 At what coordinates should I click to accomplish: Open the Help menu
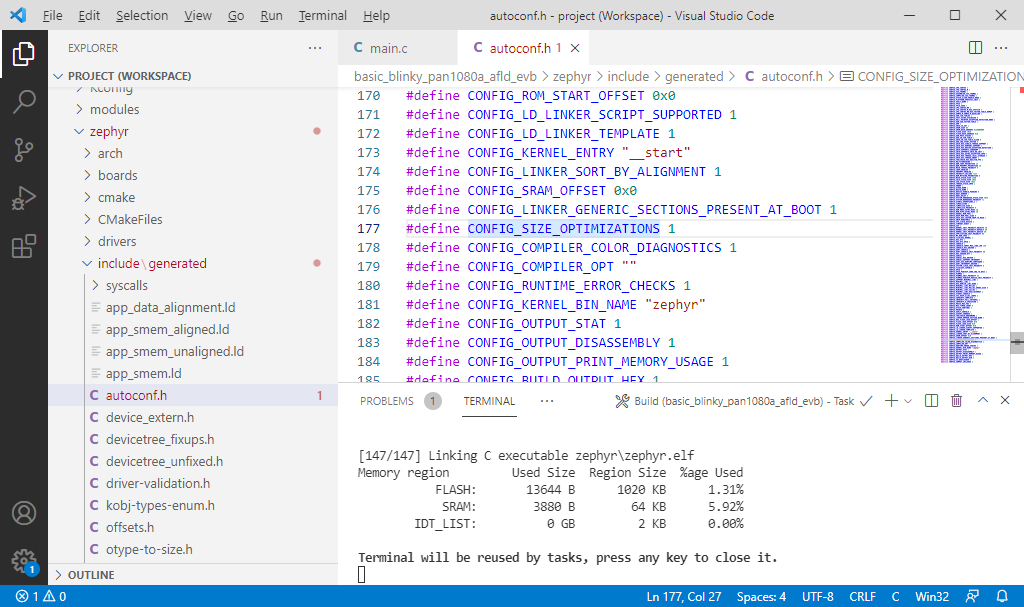click(376, 16)
